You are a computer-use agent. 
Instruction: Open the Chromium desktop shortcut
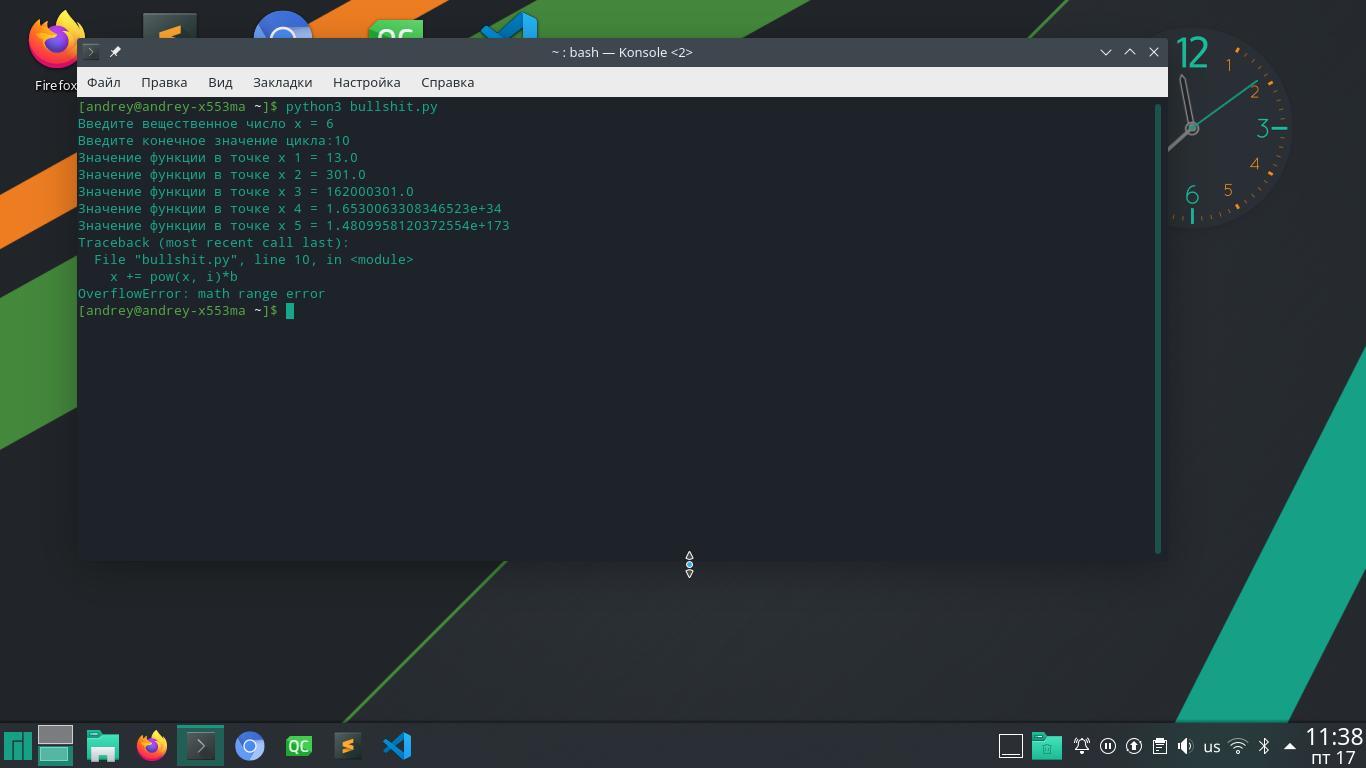point(282,26)
